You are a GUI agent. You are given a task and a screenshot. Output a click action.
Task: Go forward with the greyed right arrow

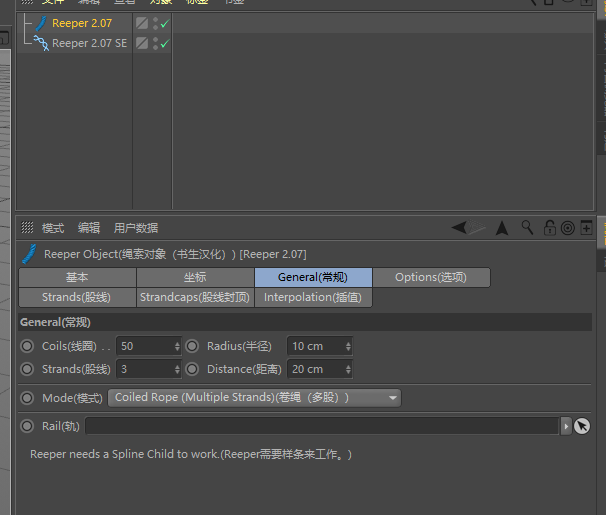point(477,227)
